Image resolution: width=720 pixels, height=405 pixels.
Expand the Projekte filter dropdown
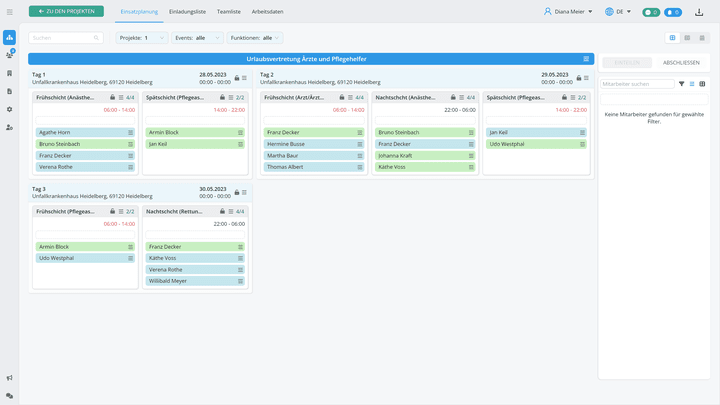point(142,38)
